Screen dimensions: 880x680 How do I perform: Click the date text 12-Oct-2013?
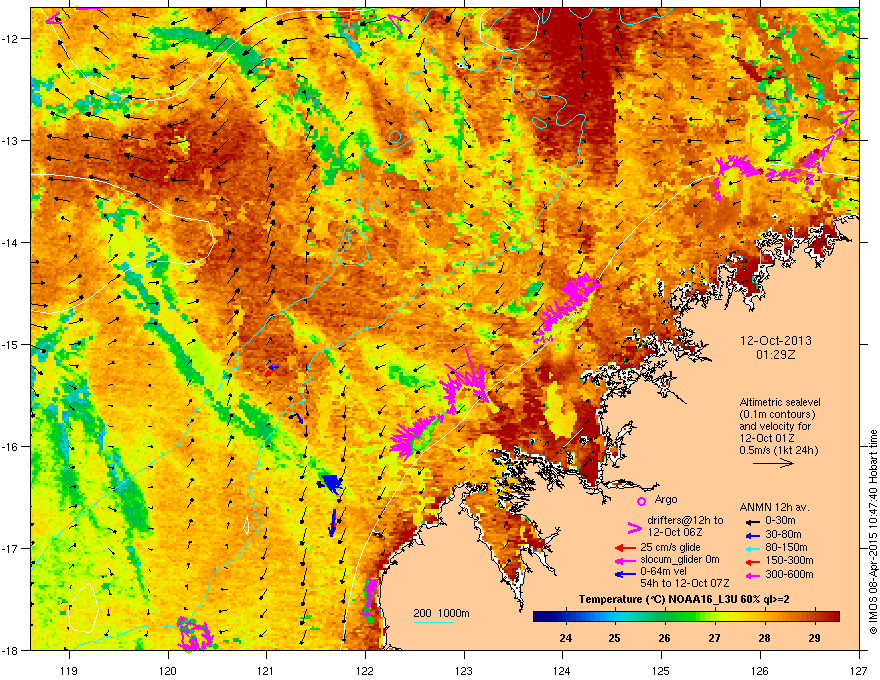point(776,341)
